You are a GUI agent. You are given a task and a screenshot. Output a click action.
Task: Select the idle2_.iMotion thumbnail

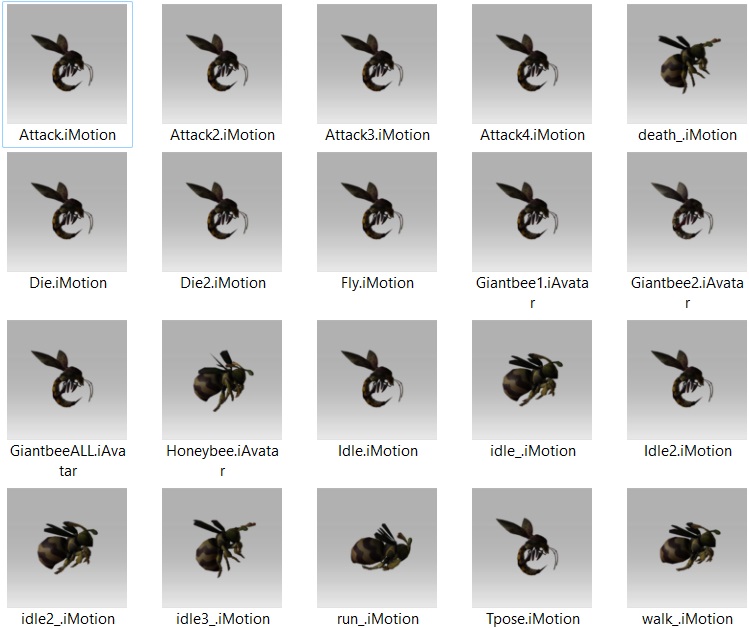point(67,548)
